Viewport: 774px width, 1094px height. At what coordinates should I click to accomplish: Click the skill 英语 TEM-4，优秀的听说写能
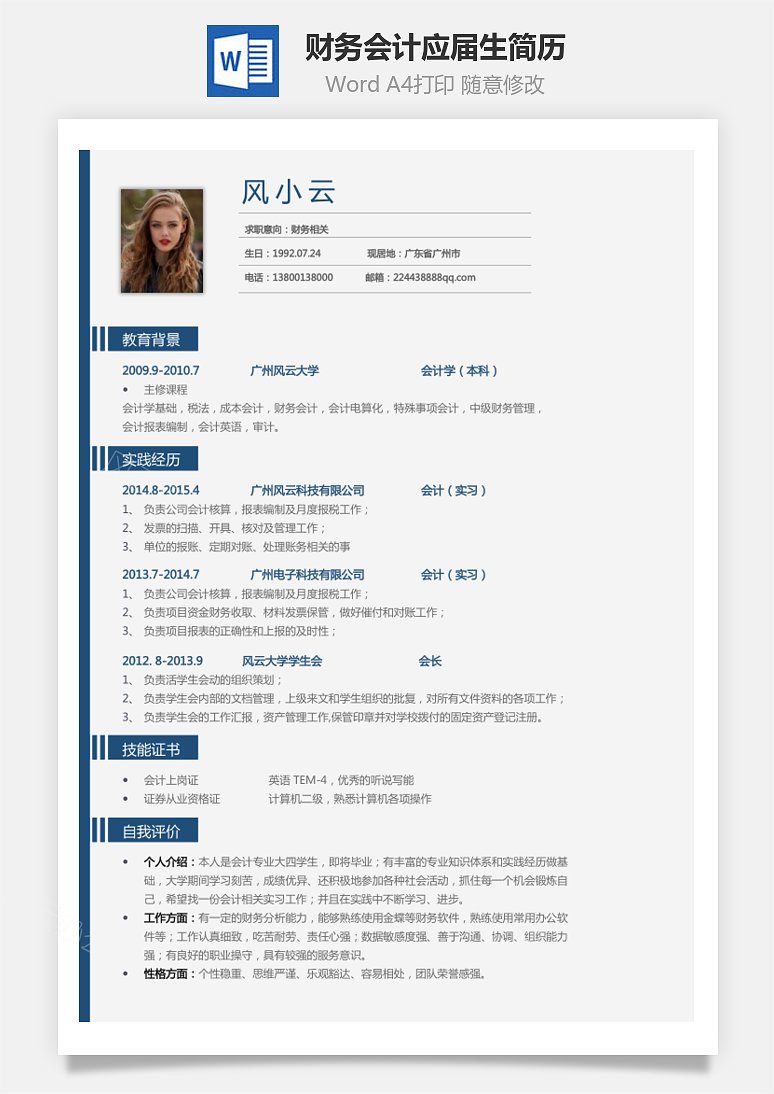coord(341,780)
